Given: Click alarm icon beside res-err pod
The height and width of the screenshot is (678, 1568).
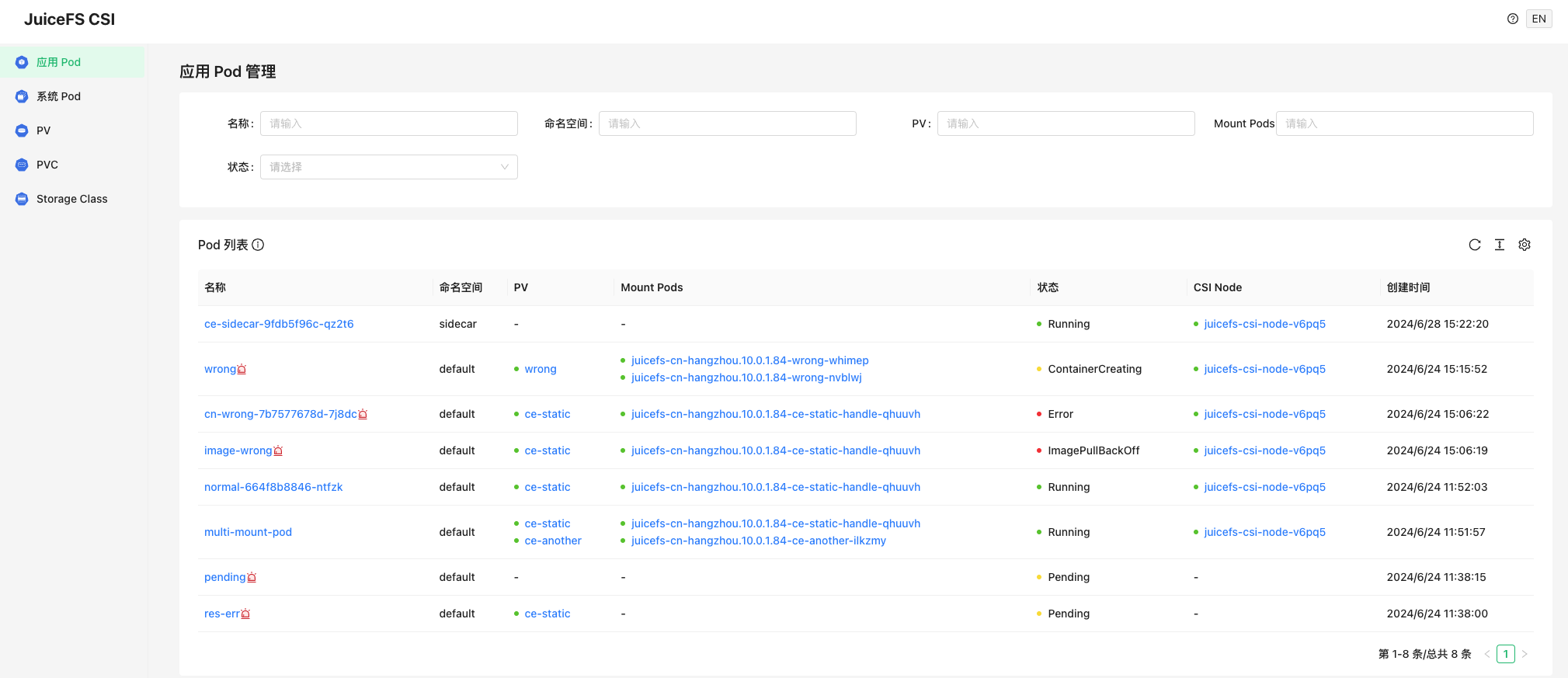Looking at the screenshot, I should coord(245,614).
